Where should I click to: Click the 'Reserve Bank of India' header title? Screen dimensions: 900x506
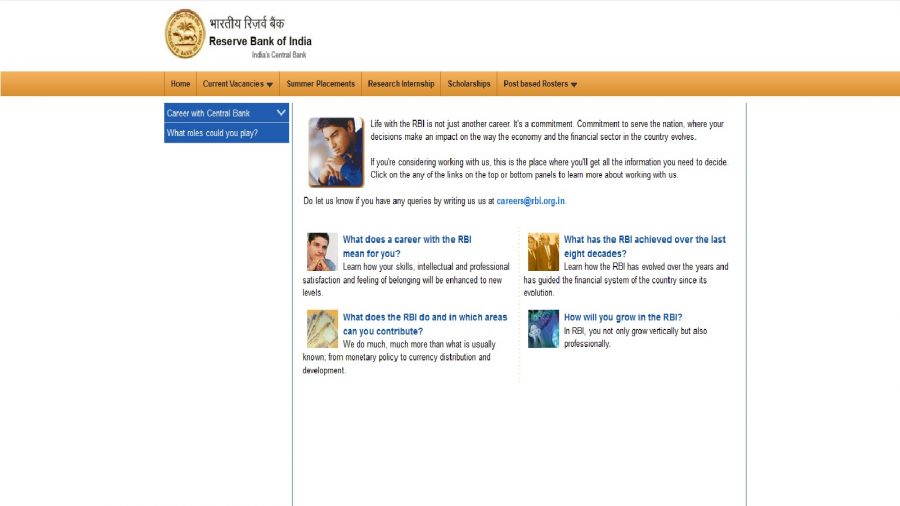260,41
